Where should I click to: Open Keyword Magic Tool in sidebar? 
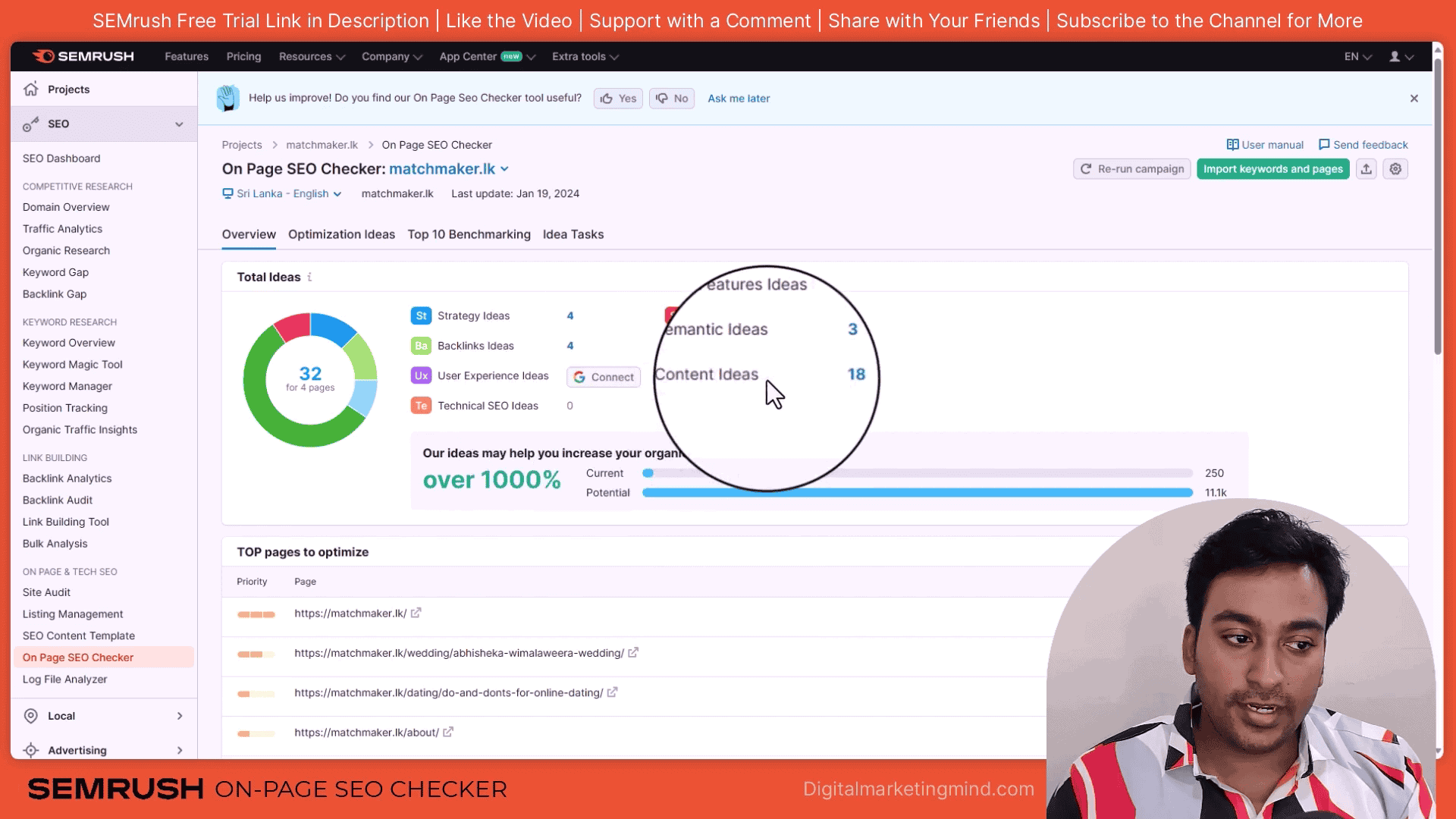coord(72,365)
